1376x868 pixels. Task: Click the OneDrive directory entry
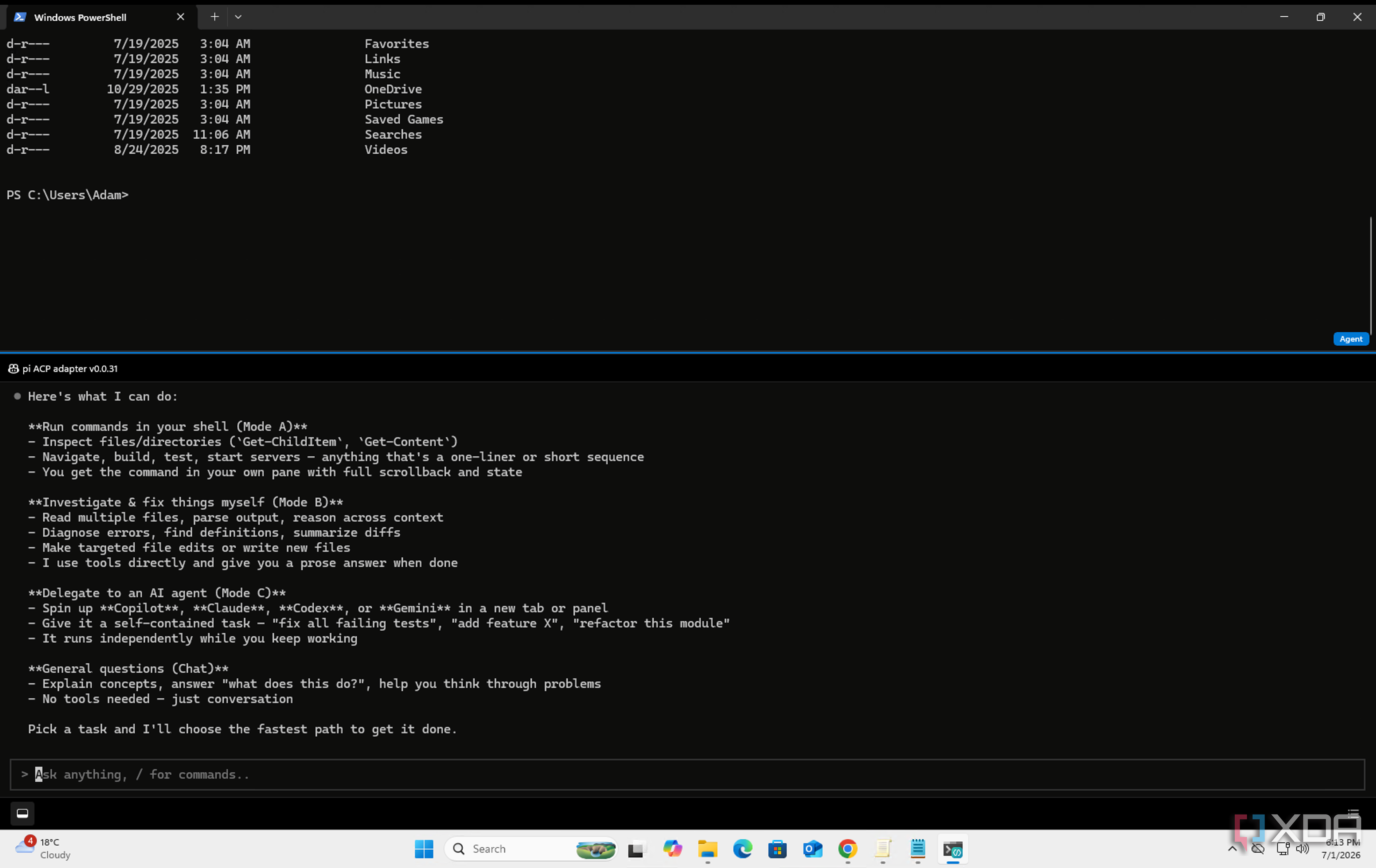(x=393, y=89)
